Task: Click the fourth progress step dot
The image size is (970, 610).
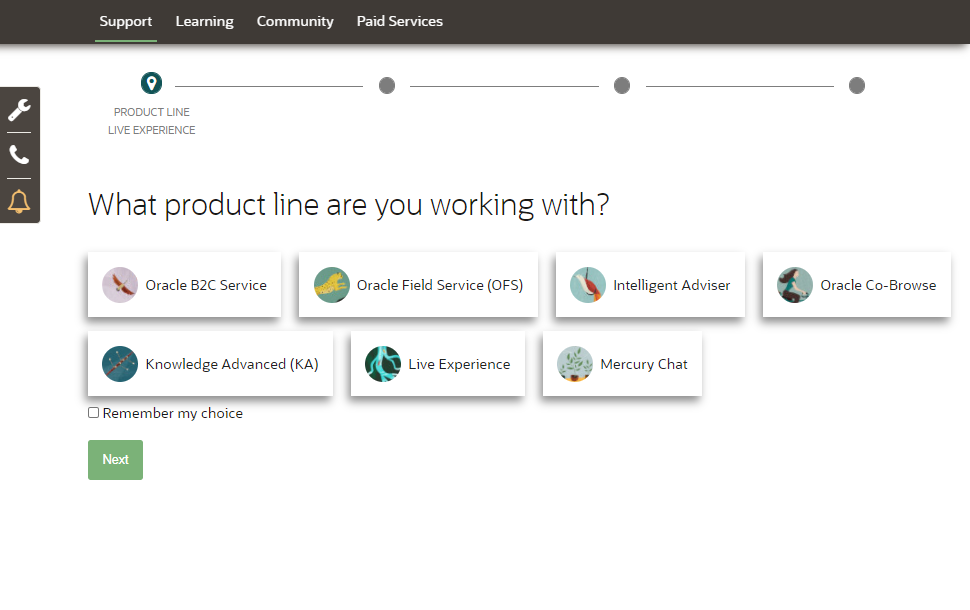Action: tap(857, 85)
